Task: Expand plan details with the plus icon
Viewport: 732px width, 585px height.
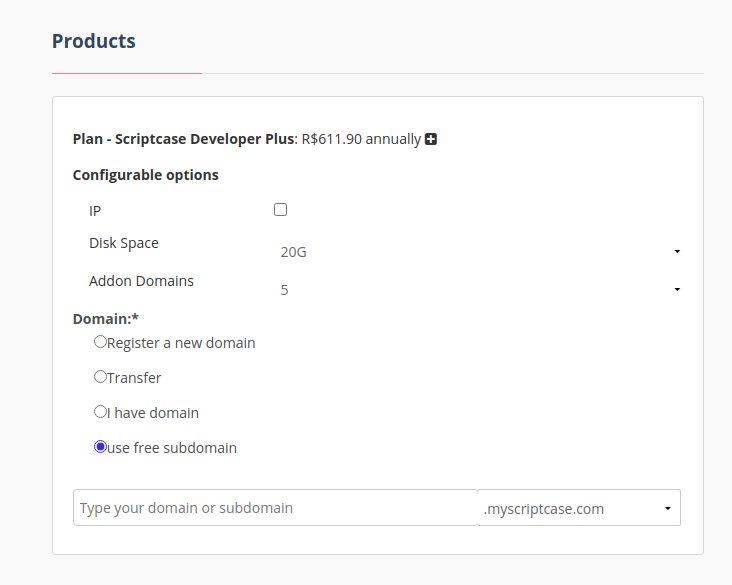Action: coord(431,139)
